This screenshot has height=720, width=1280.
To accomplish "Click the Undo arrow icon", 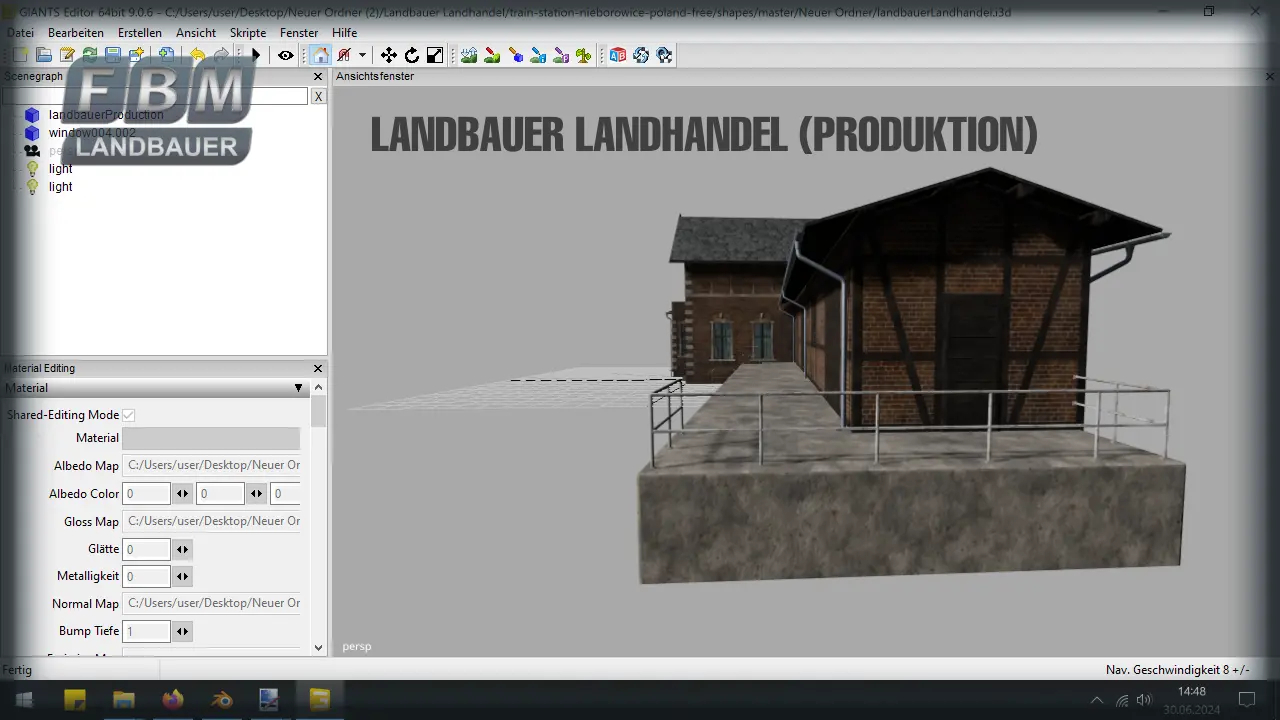I will 197,55.
